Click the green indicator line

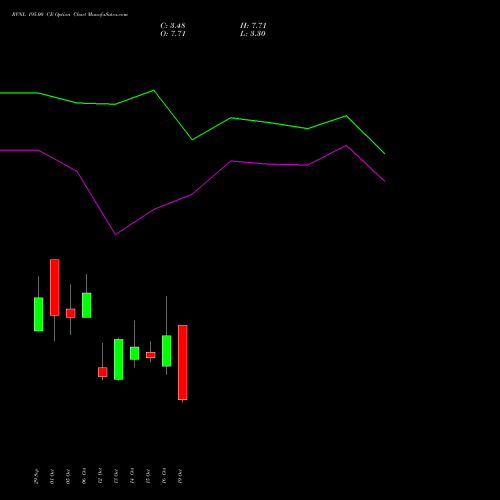pos(192,139)
